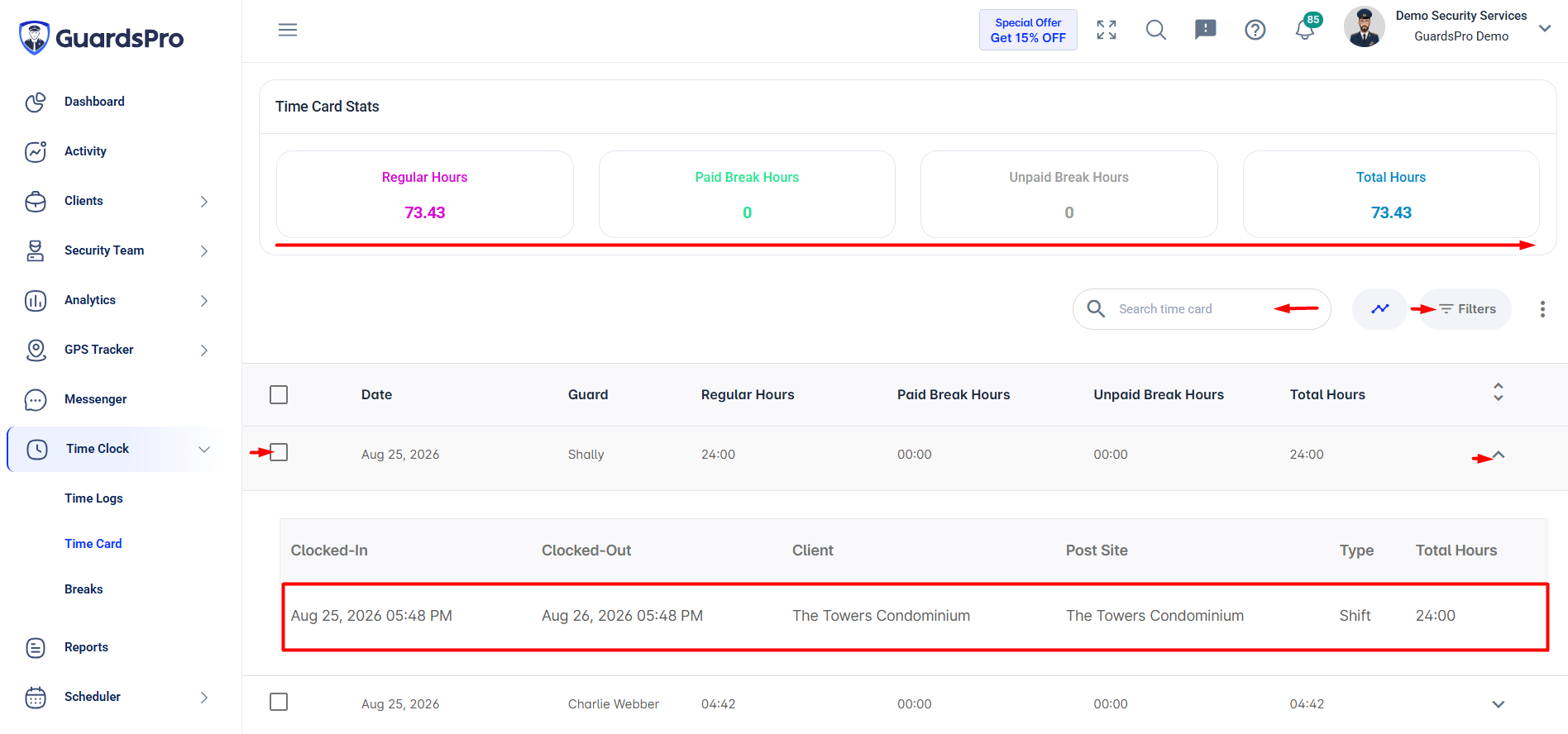This screenshot has width=1568, height=734.
Task: Open the three-dot more options menu
Action: [1542, 309]
